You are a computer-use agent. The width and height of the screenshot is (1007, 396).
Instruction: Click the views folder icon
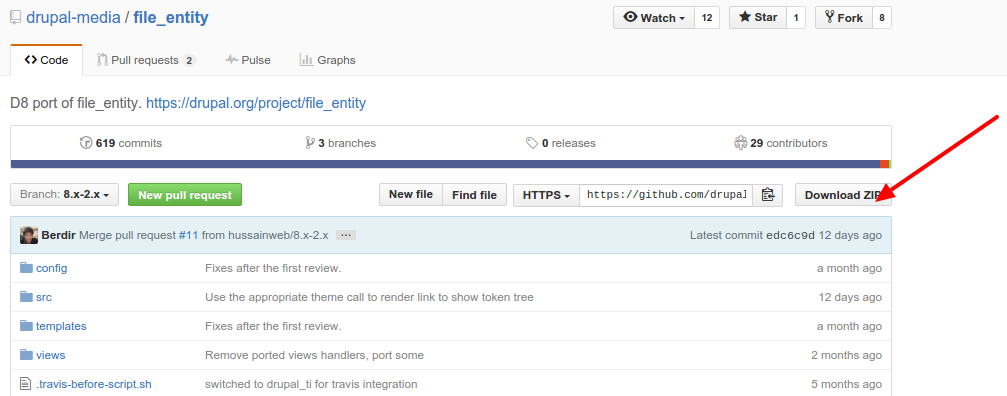tap(26, 354)
